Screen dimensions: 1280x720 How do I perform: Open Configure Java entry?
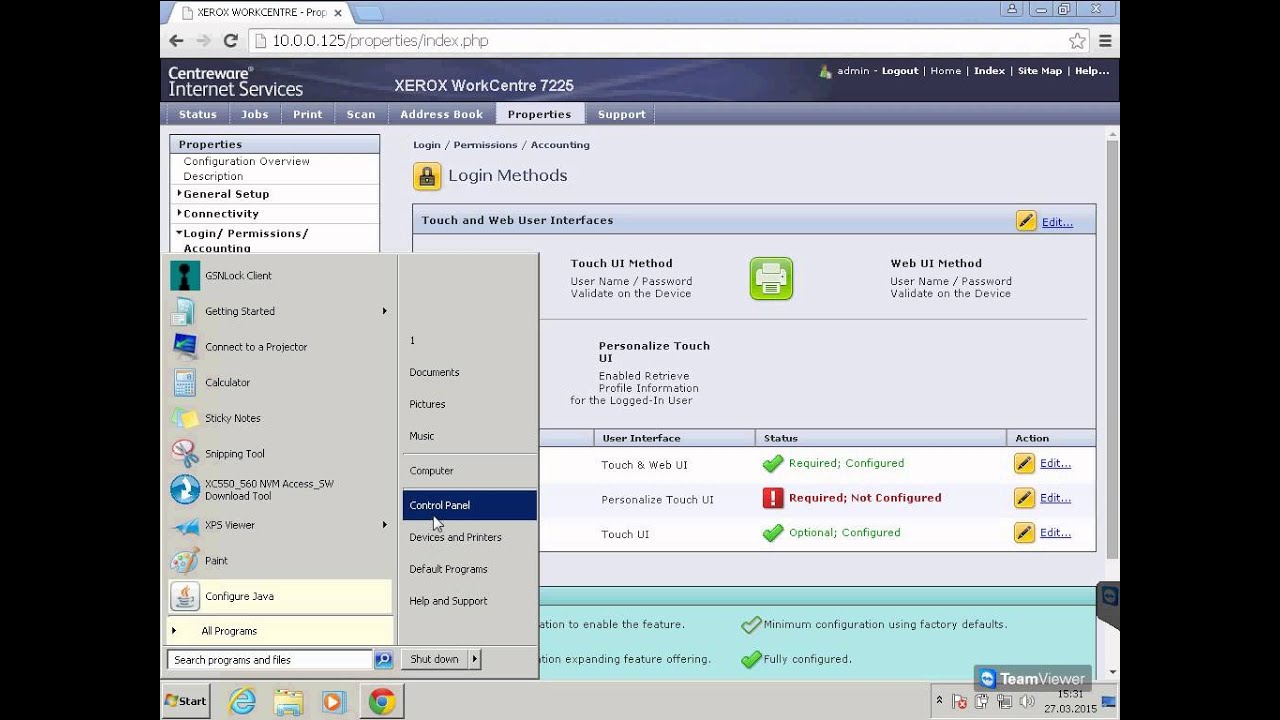[x=280, y=596]
